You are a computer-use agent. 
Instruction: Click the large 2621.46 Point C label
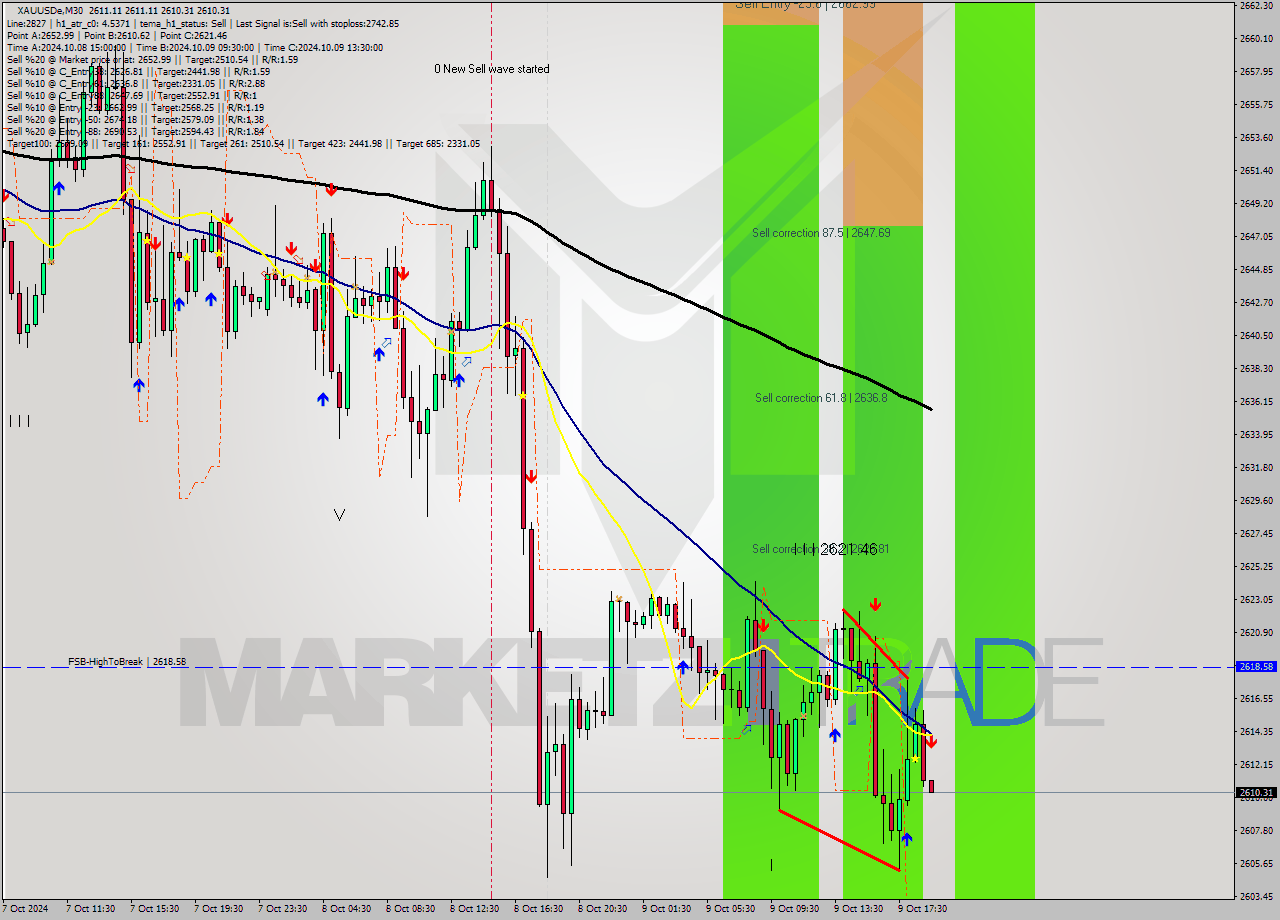pos(836,549)
